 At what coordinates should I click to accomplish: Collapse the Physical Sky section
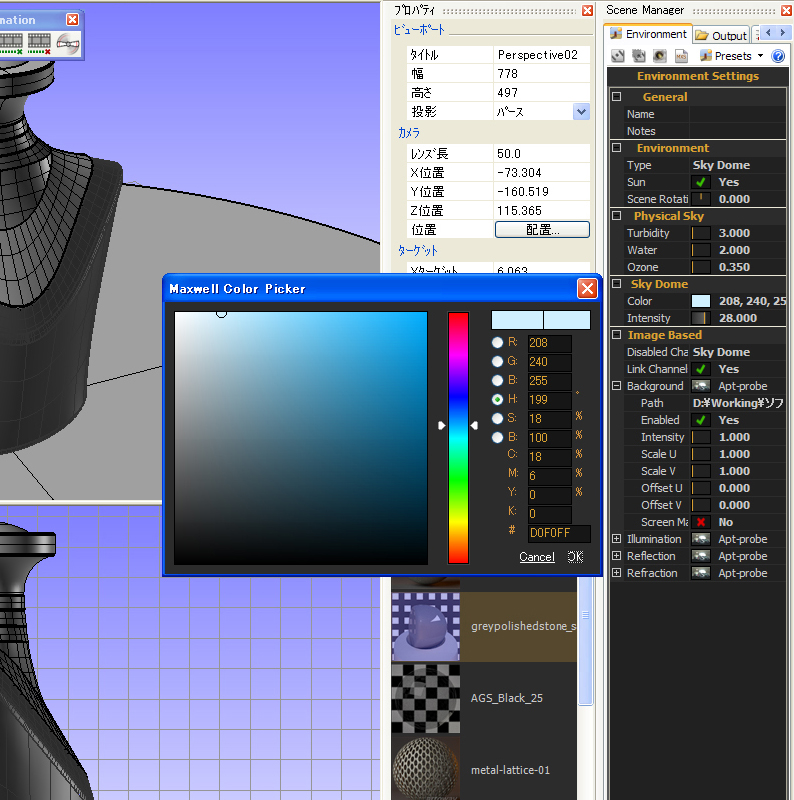pos(616,216)
